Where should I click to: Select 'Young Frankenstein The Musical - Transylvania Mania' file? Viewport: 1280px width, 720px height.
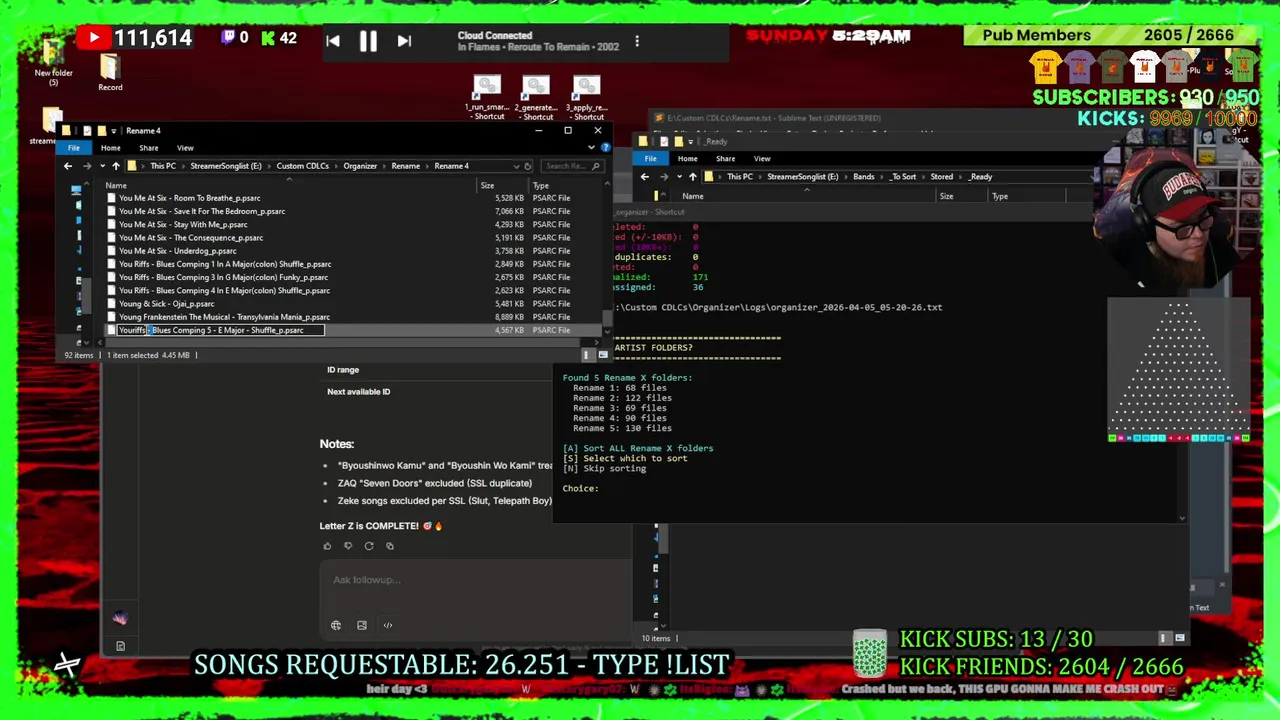coord(225,317)
